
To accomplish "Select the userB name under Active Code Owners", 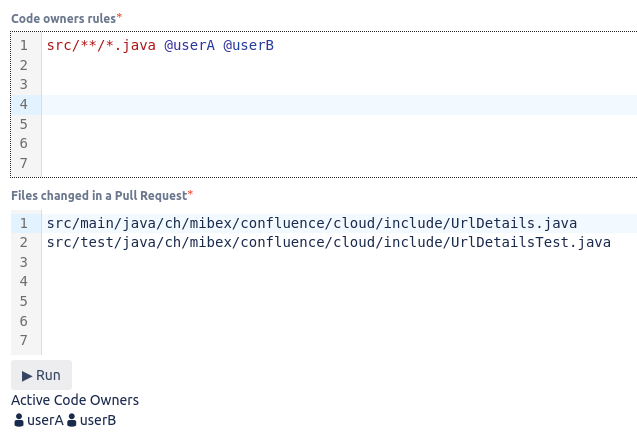I will pyautogui.click(x=98, y=421).
